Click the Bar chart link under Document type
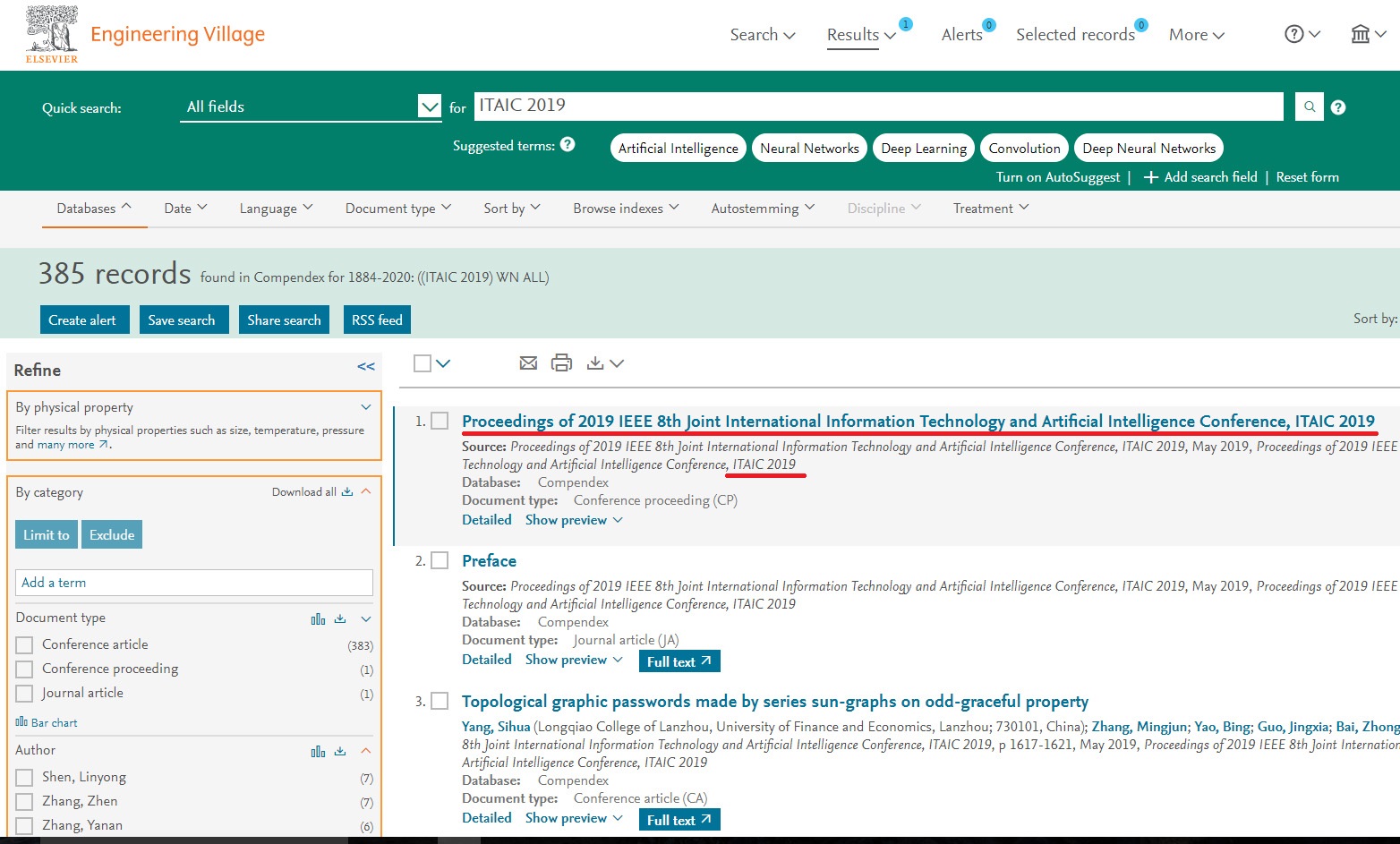 pos(47,722)
